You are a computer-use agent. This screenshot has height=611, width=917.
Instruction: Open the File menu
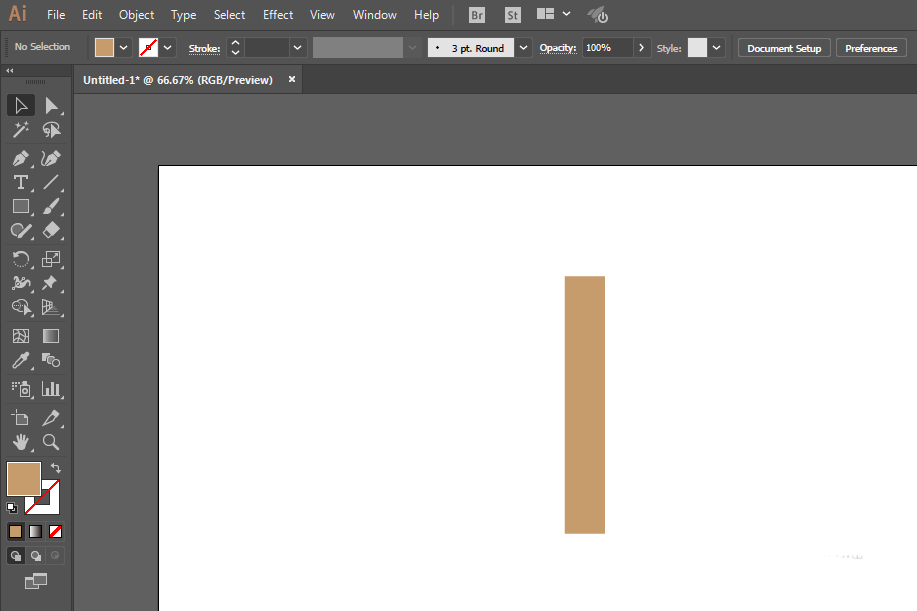pyautogui.click(x=56, y=15)
